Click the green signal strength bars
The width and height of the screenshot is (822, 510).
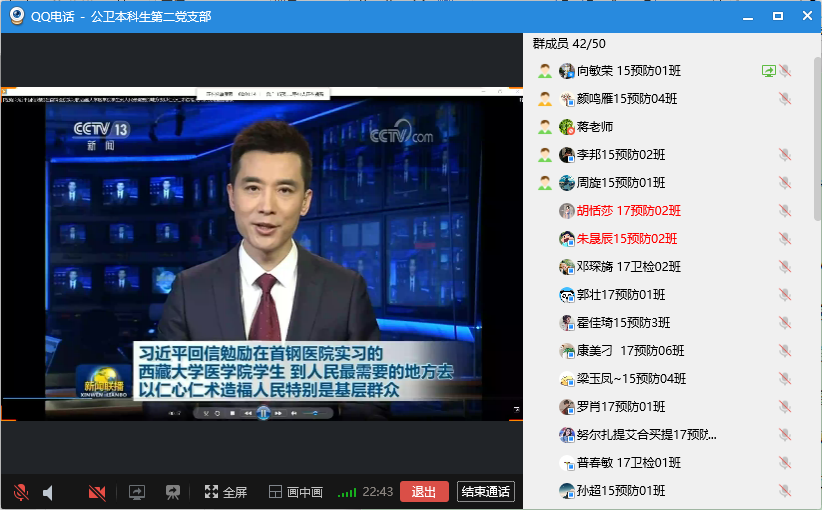(x=347, y=492)
